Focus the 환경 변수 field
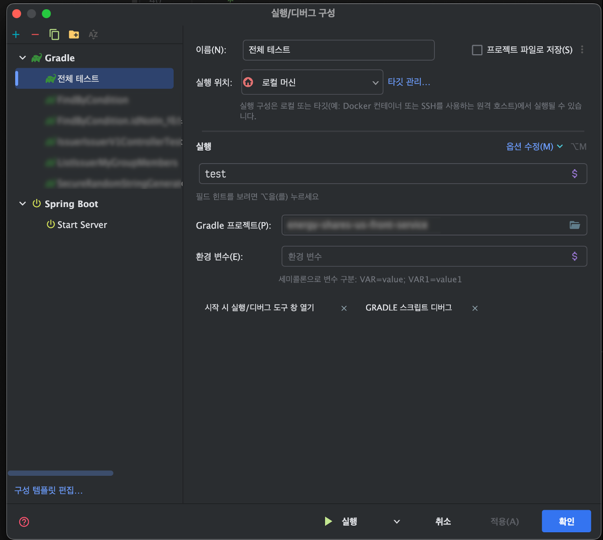 434,256
